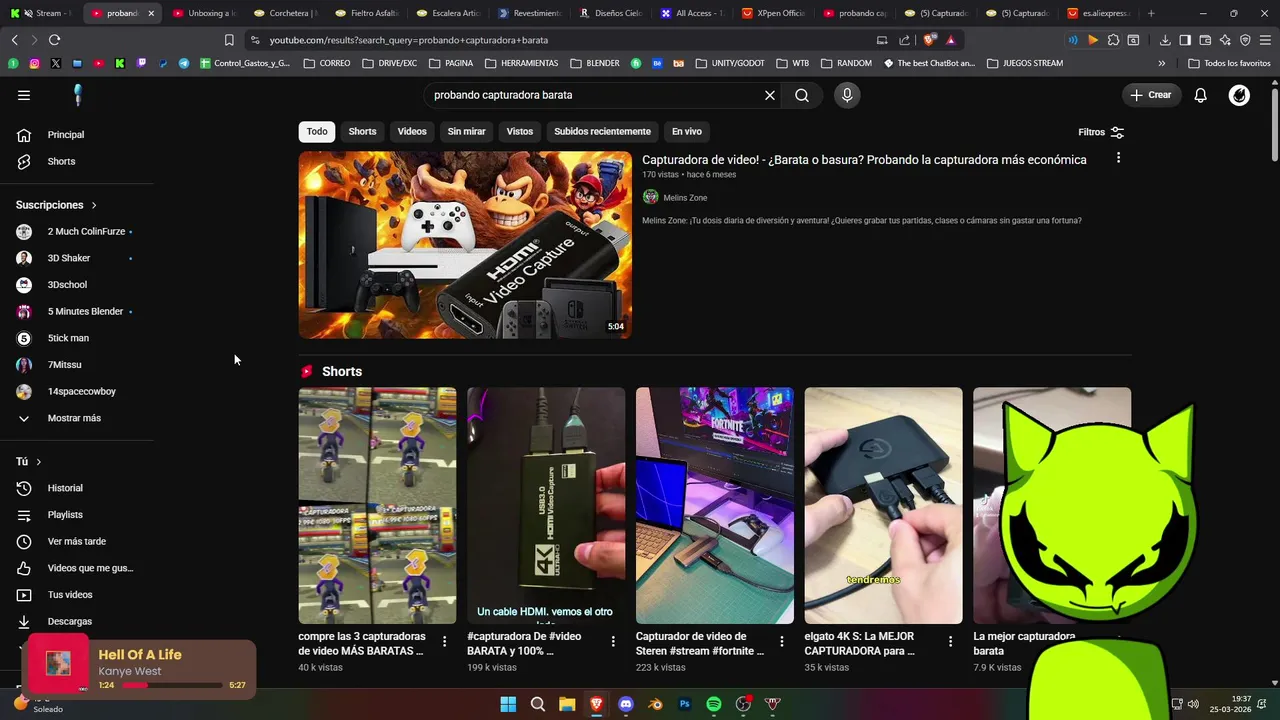Open options for the Steren capturador short

[782, 642]
